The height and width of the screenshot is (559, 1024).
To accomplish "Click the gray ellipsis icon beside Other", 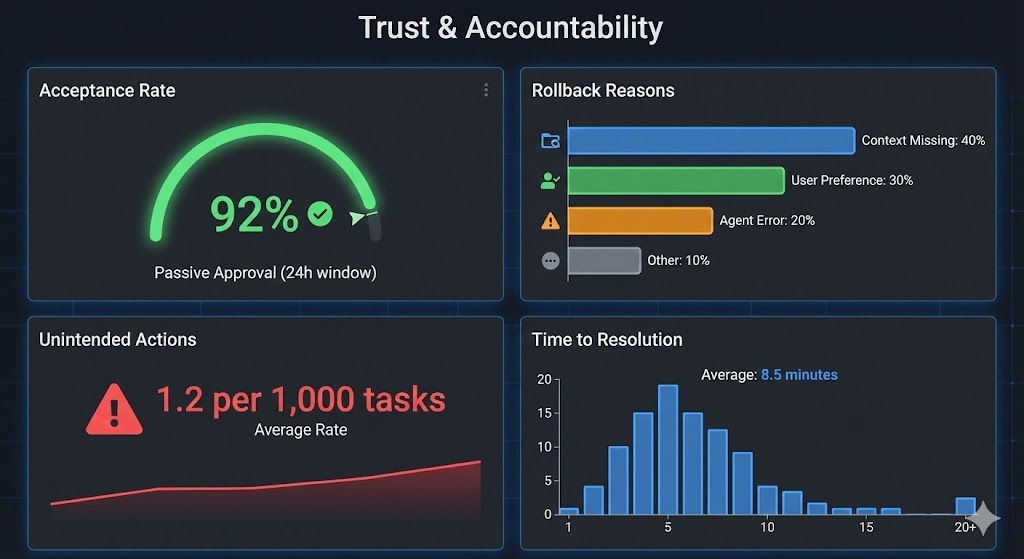I will coord(550,260).
